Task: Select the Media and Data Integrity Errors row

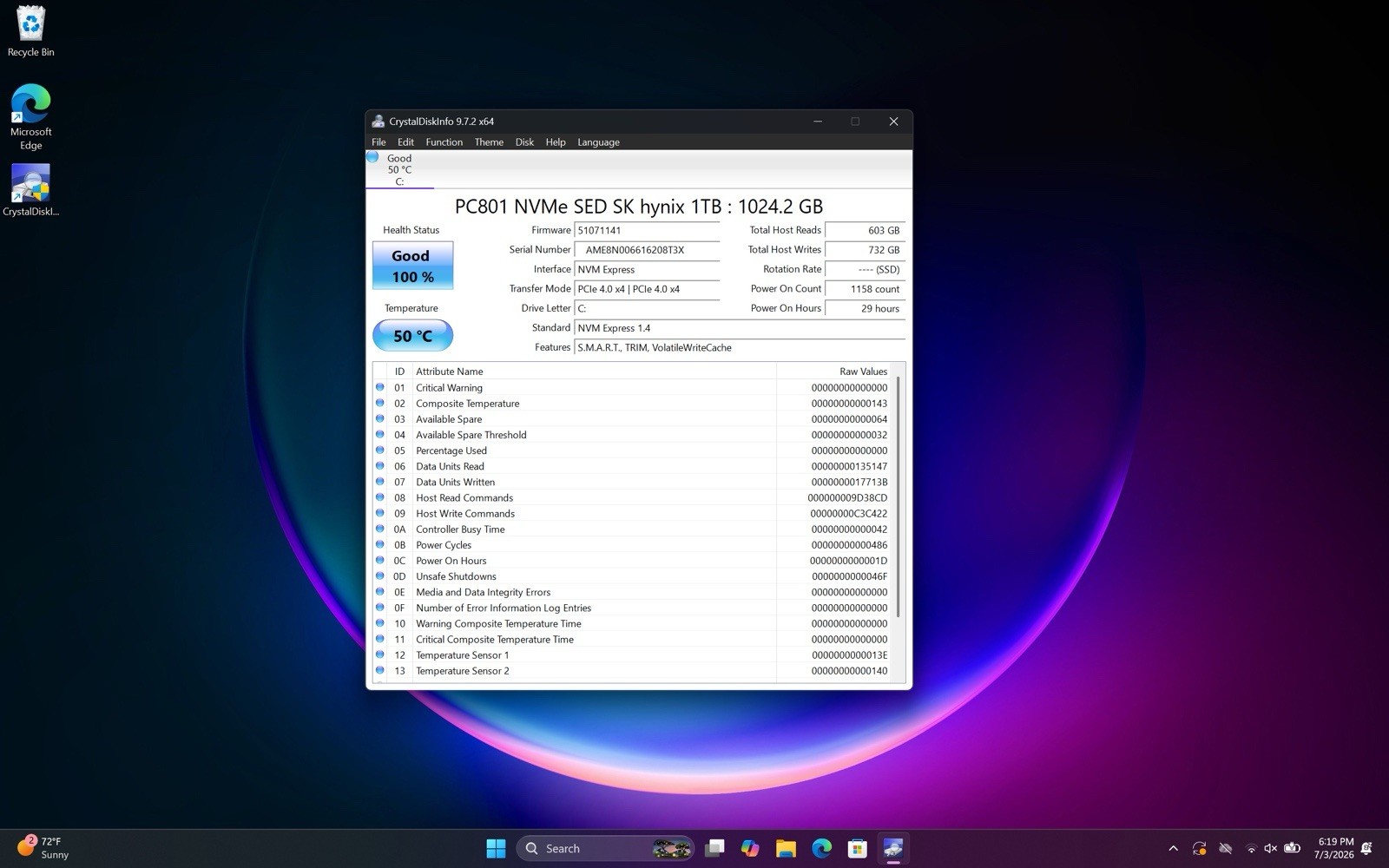Action: [x=634, y=592]
